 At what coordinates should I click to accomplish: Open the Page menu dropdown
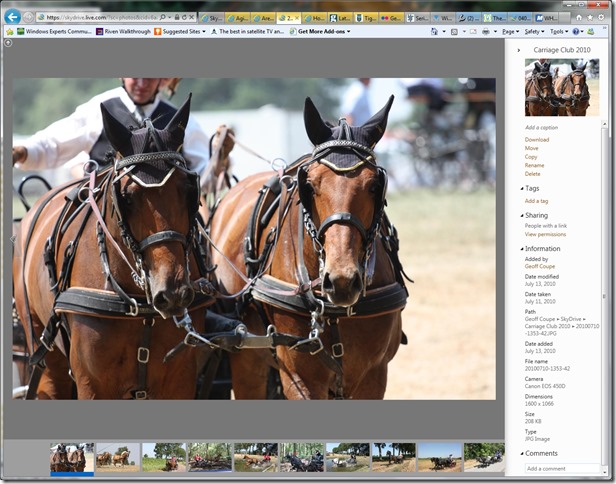[509, 31]
